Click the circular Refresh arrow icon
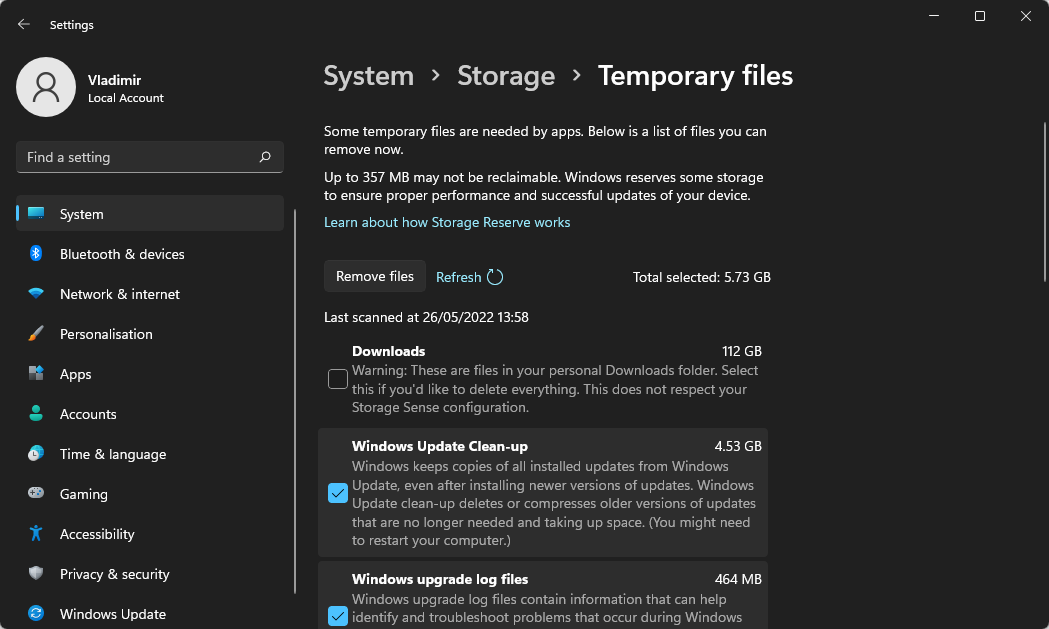1049x629 pixels. 495,277
